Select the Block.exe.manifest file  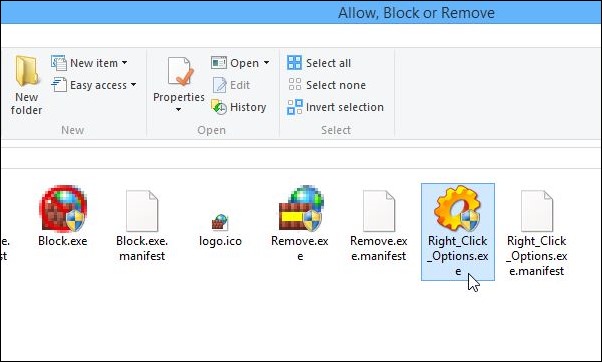point(142,226)
